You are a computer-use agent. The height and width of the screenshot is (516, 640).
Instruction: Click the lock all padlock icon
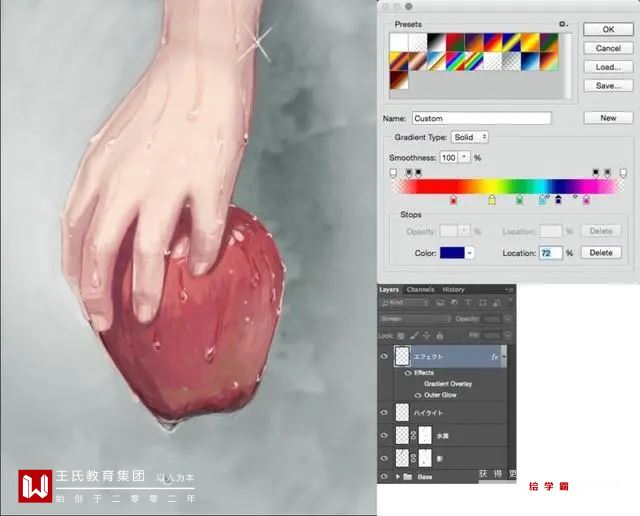click(x=440, y=336)
